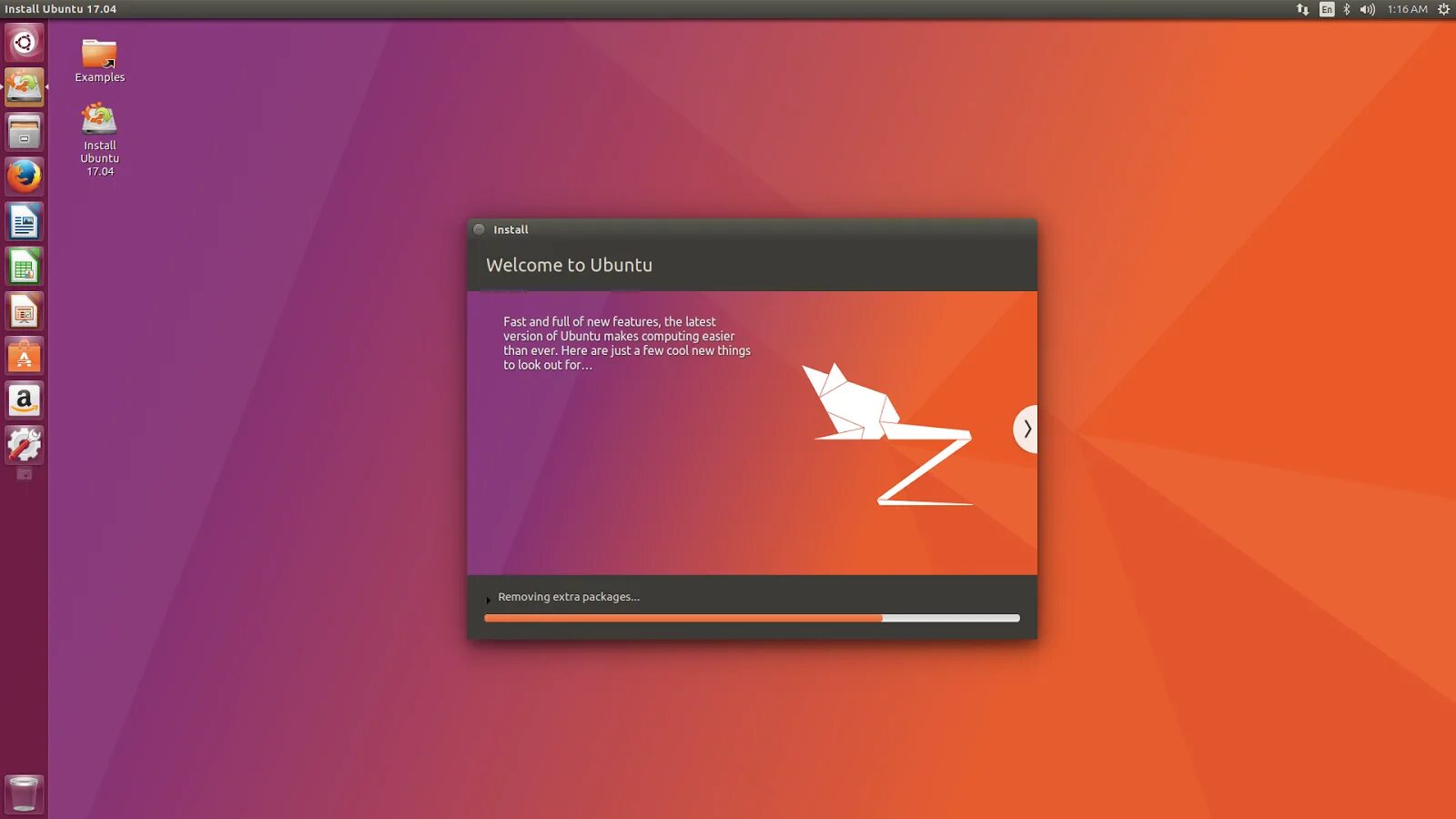Open the Examples folder on the desktop

pyautogui.click(x=99, y=61)
